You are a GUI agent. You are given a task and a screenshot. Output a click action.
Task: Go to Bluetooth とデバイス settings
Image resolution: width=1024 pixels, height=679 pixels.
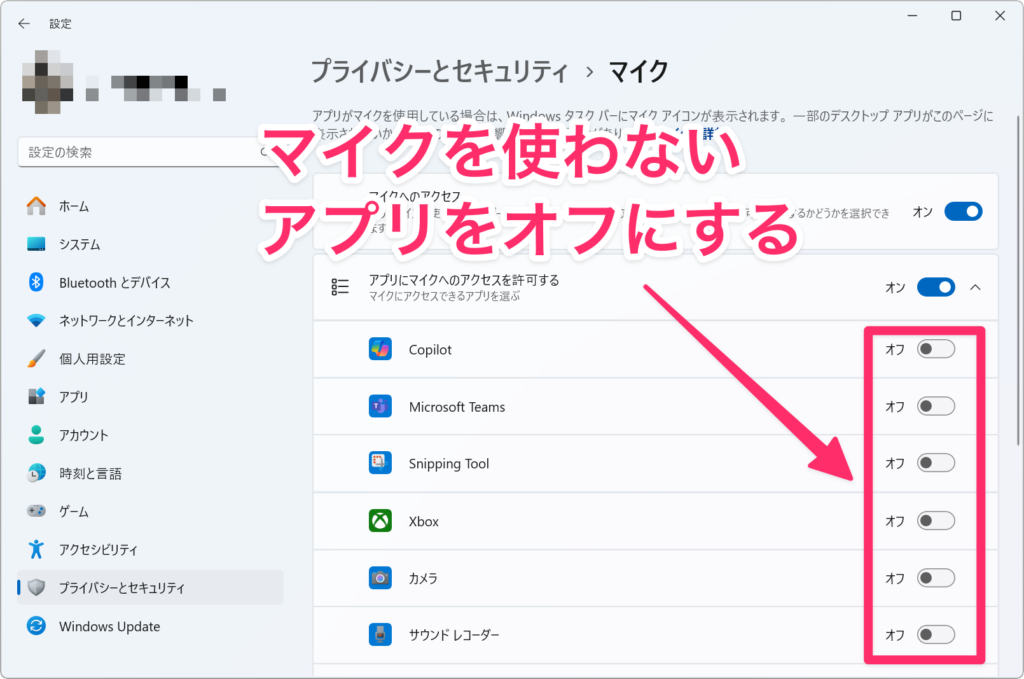[x=150, y=282]
